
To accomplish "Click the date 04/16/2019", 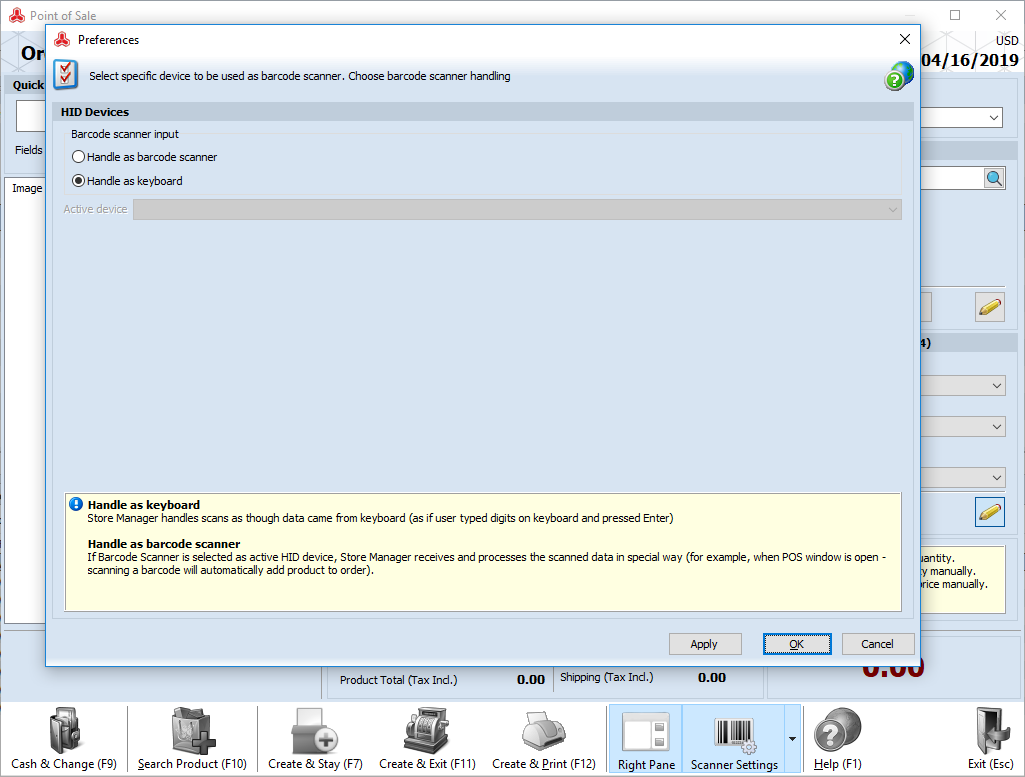I will [970, 60].
